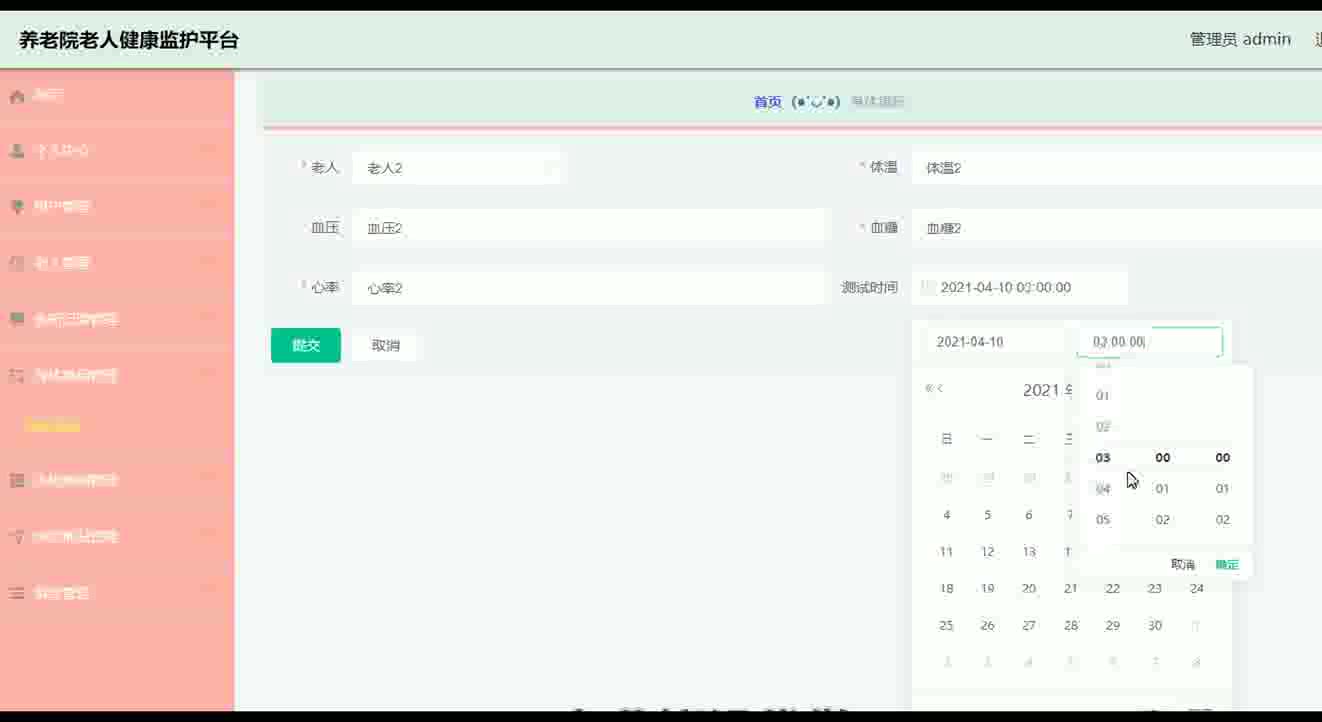Pick calendar day 21
This screenshot has width=1322, height=722.
click(x=1071, y=589)
